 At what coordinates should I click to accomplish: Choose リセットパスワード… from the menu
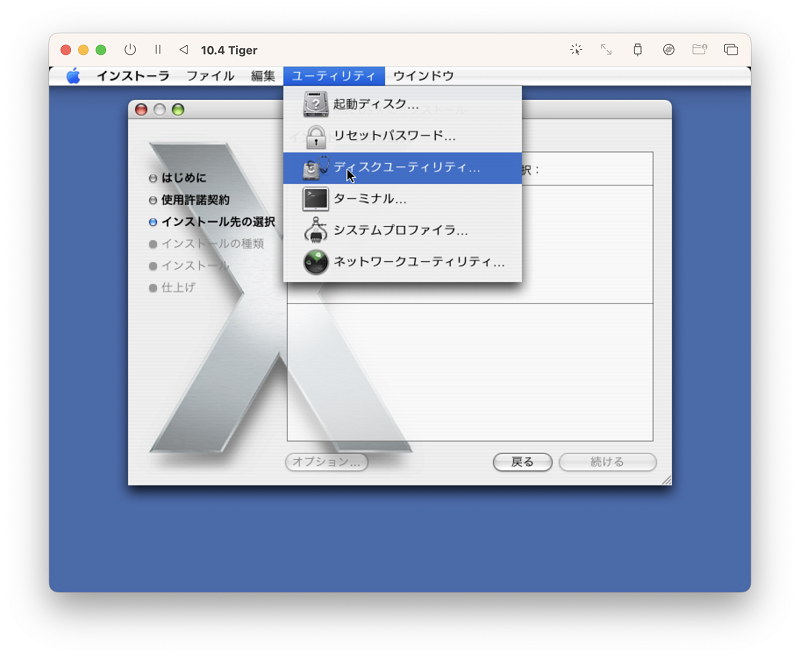point(403,136)
